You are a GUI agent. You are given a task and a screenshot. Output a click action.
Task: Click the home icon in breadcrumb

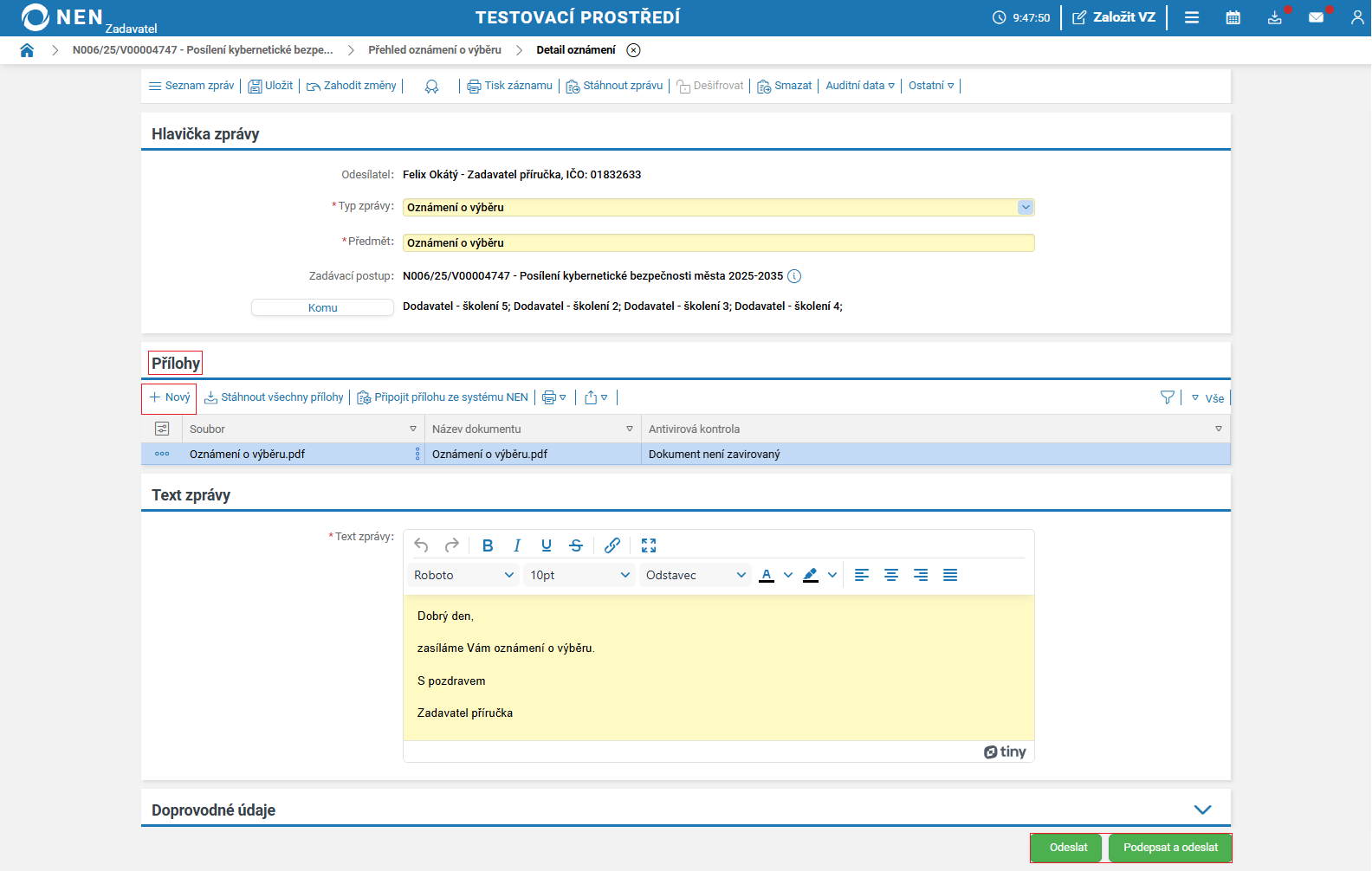click(x=27, y=50)
